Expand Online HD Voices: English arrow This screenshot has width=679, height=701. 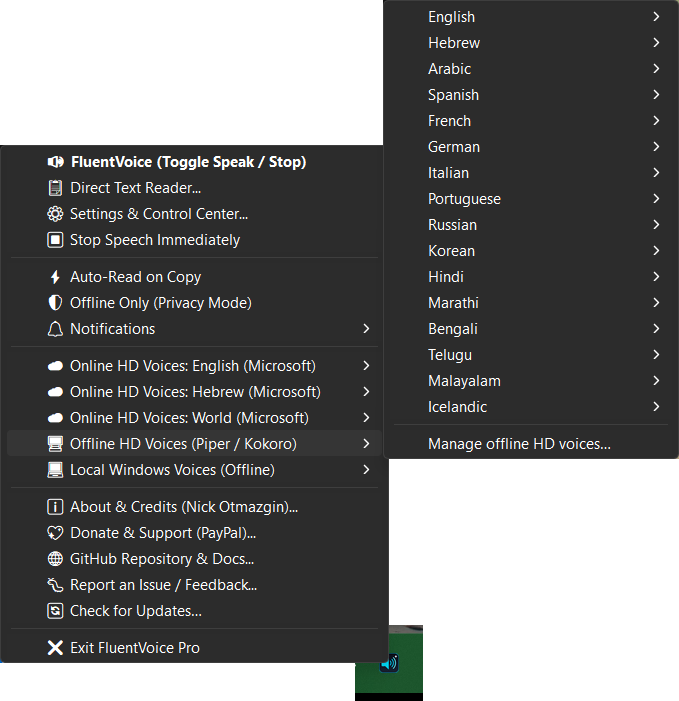point(366,366)
